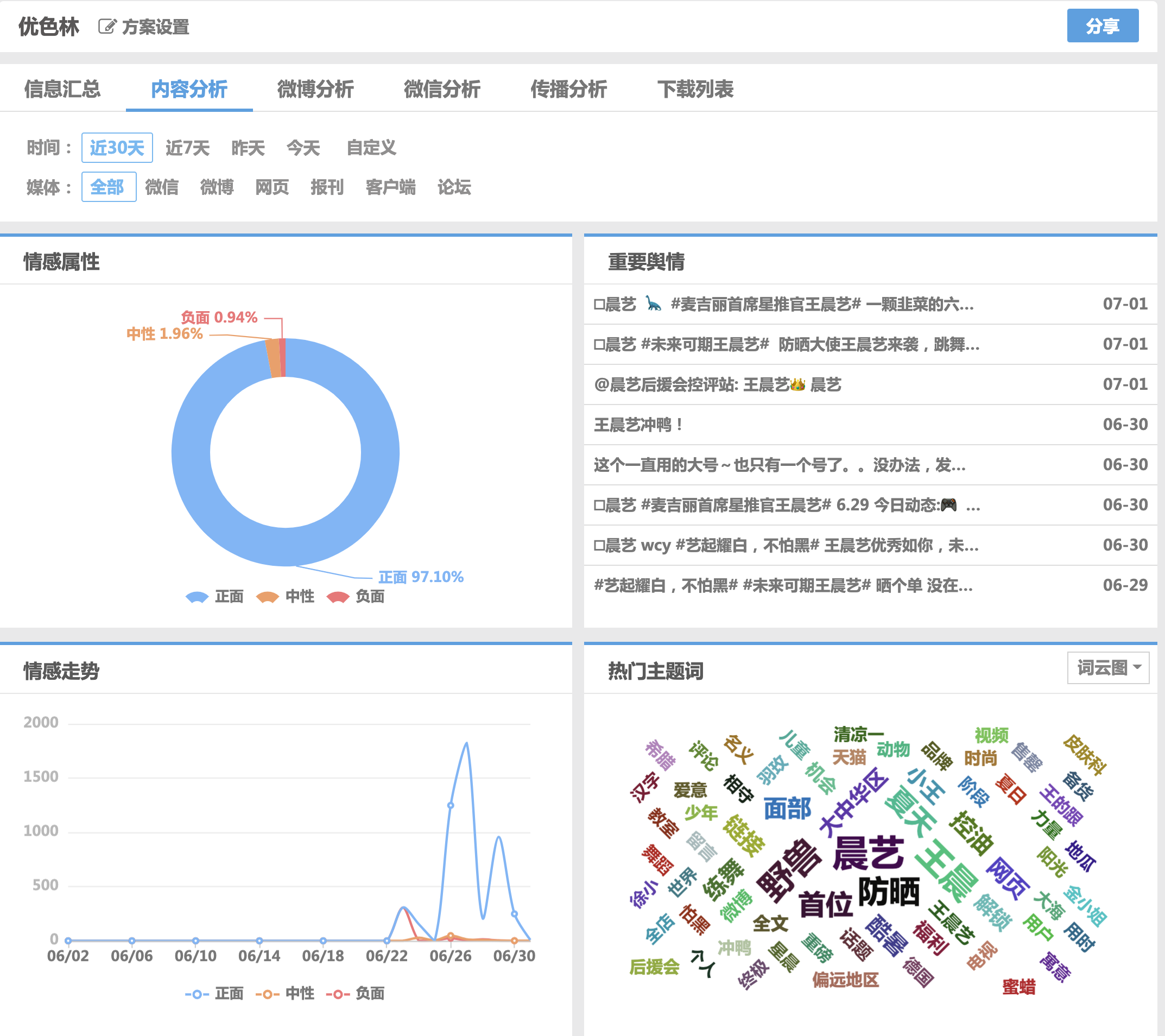Image resolution: width=1165 pixels, height=1036 pixels.
Task: Toggle 负面 legend icon under donut chart
Action: [338, 596]
